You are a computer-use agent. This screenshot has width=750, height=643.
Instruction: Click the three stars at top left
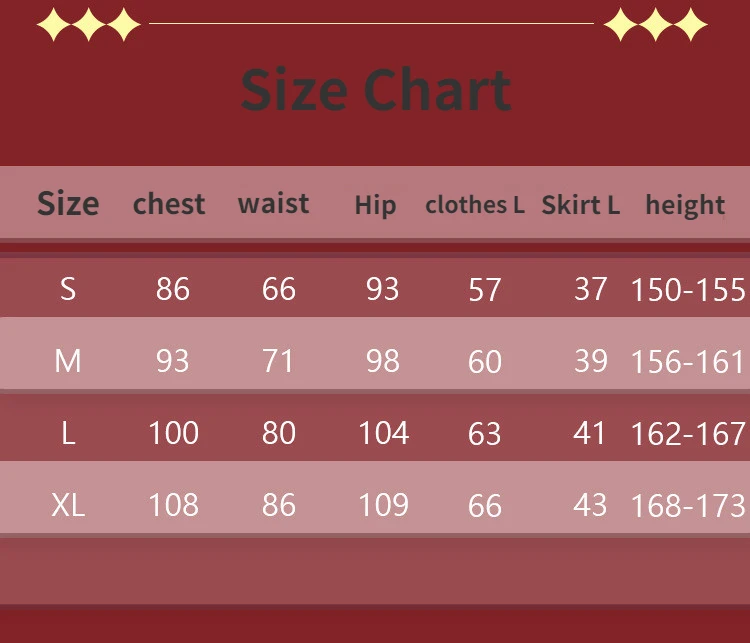[x=89, y=25]
